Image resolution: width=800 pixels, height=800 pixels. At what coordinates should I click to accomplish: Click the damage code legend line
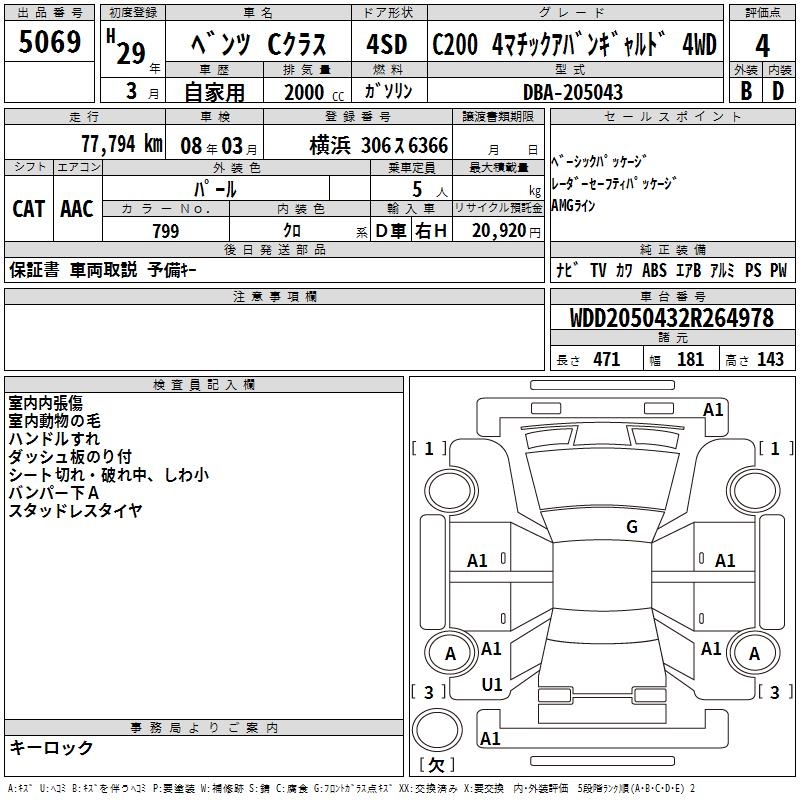(x=352, y=788)
